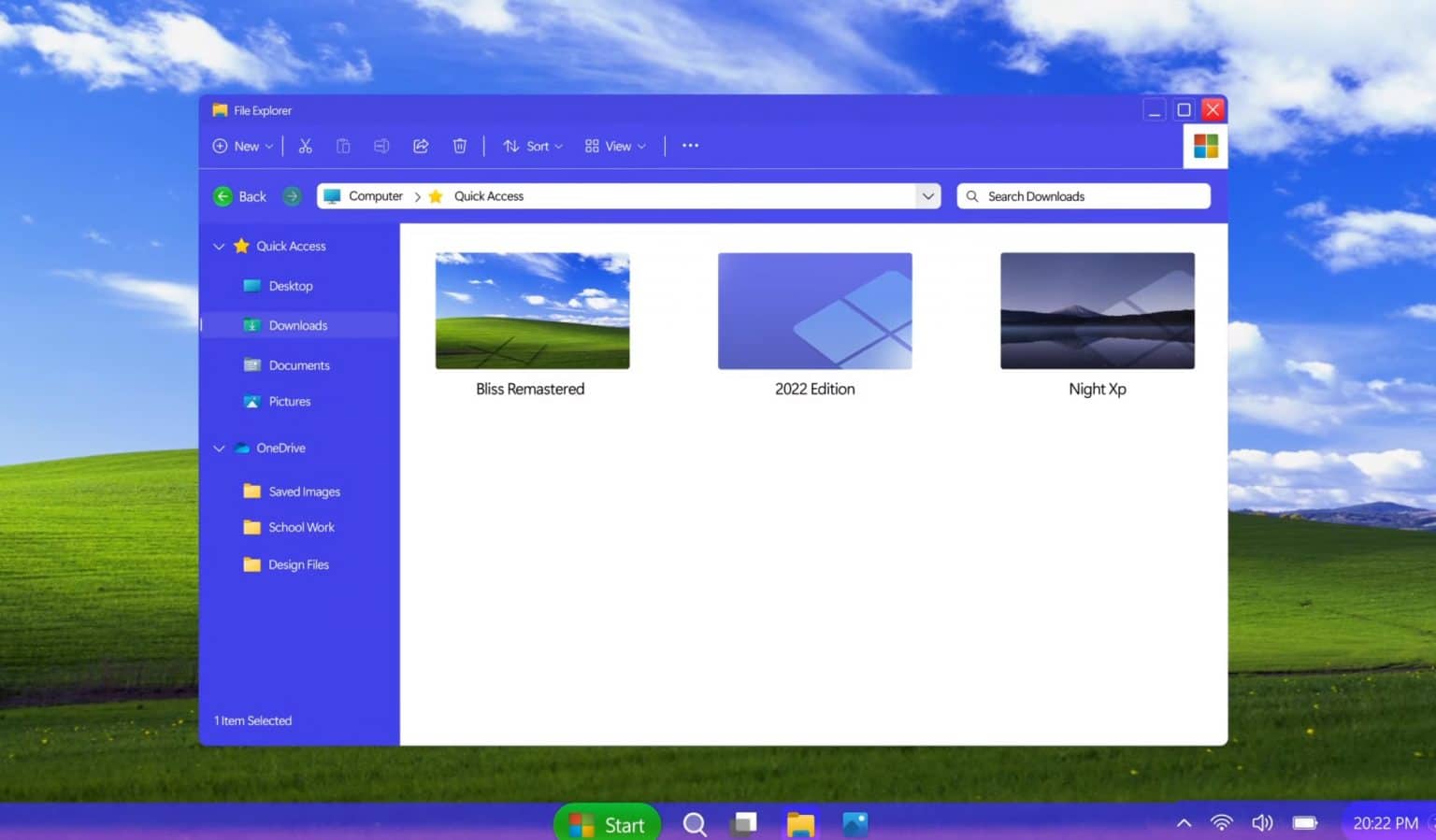The image size is (1436, 840).
Task: Click the taskbar Search icon
Action: 695,824
